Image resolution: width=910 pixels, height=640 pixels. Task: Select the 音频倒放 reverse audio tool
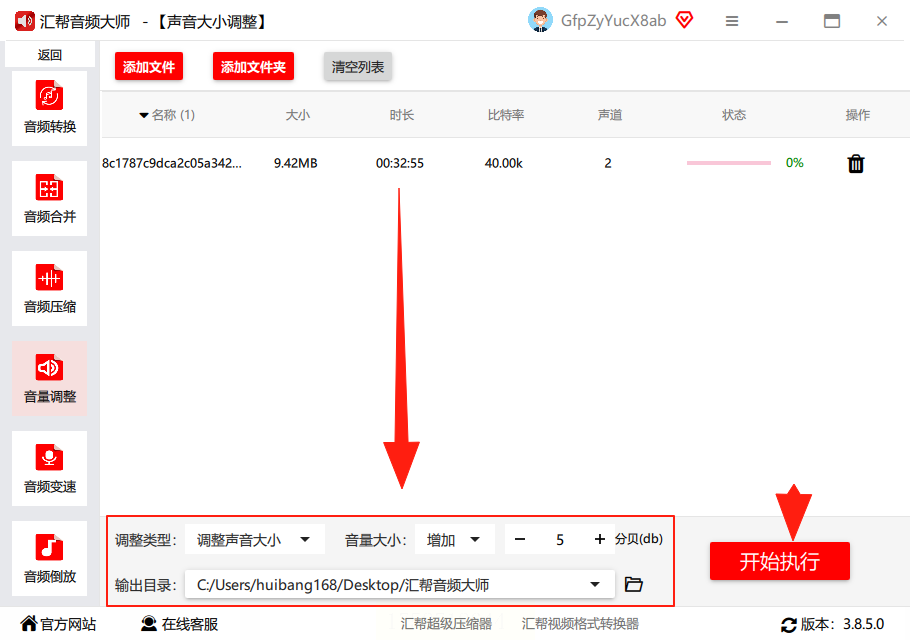pyautogui.click(x=49, y=558)
